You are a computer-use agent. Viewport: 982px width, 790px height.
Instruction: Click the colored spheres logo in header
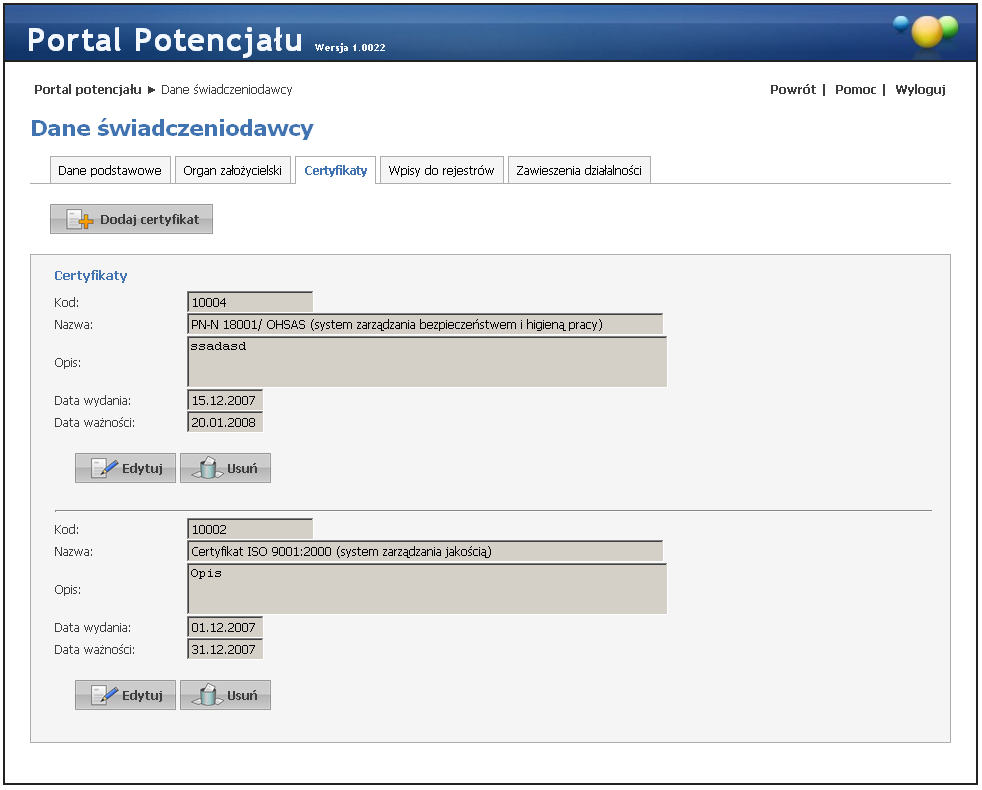(927, 31)
